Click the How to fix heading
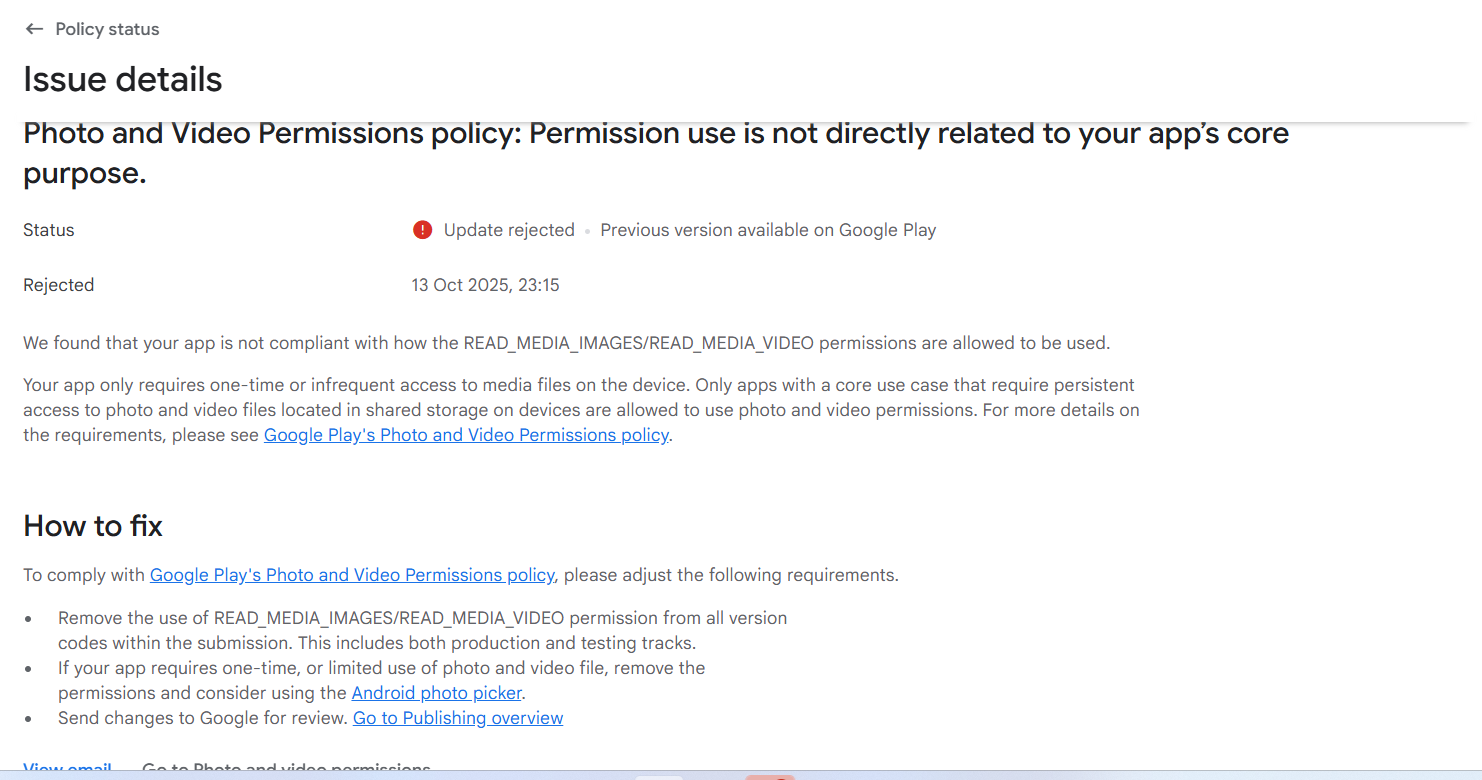This screenshot has height=780, width=1482. click(x=93, y=526)
